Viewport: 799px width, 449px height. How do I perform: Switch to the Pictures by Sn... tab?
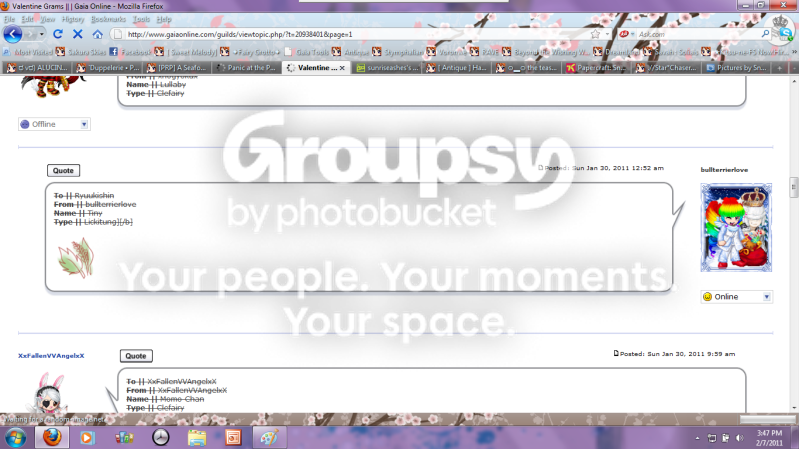(x=736, y=68)
